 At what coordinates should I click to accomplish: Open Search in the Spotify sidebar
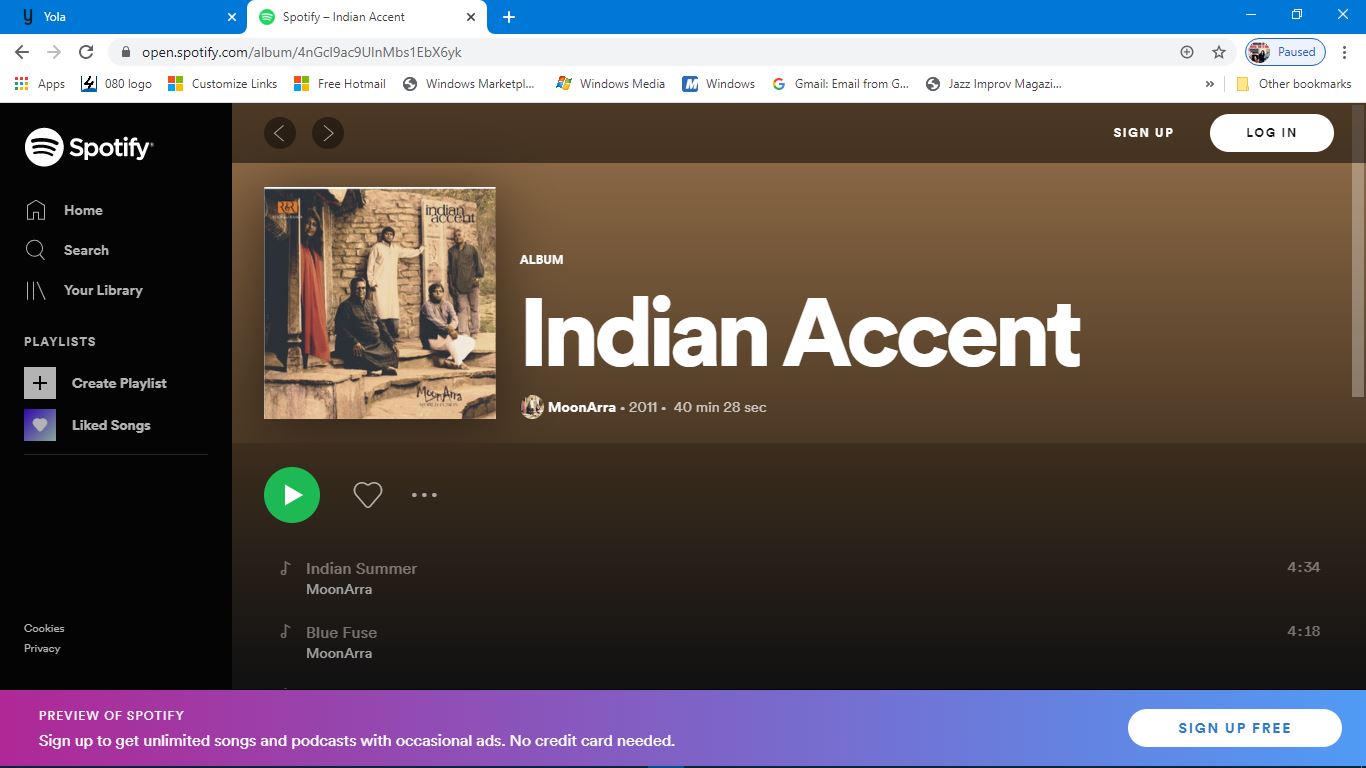tap(66, 250)
